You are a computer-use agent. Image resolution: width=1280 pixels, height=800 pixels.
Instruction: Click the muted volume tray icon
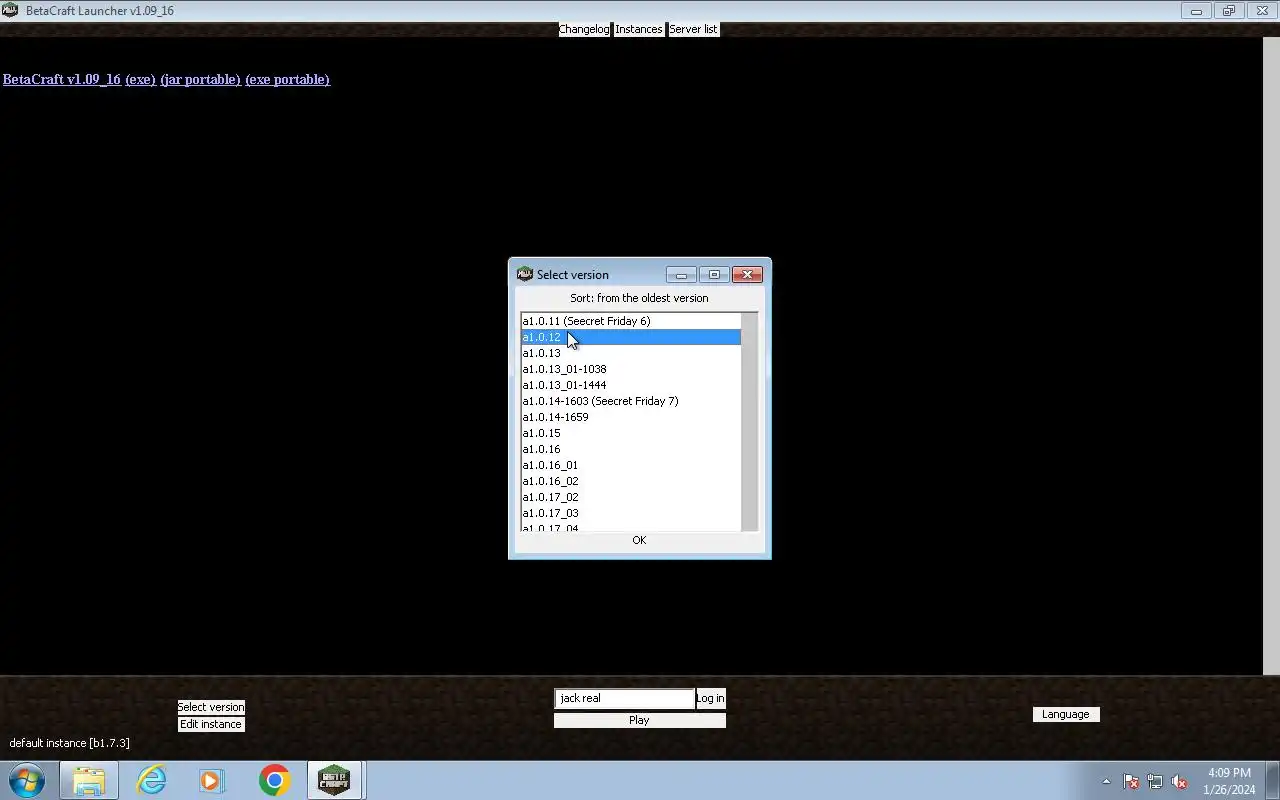pos(1179,781)
